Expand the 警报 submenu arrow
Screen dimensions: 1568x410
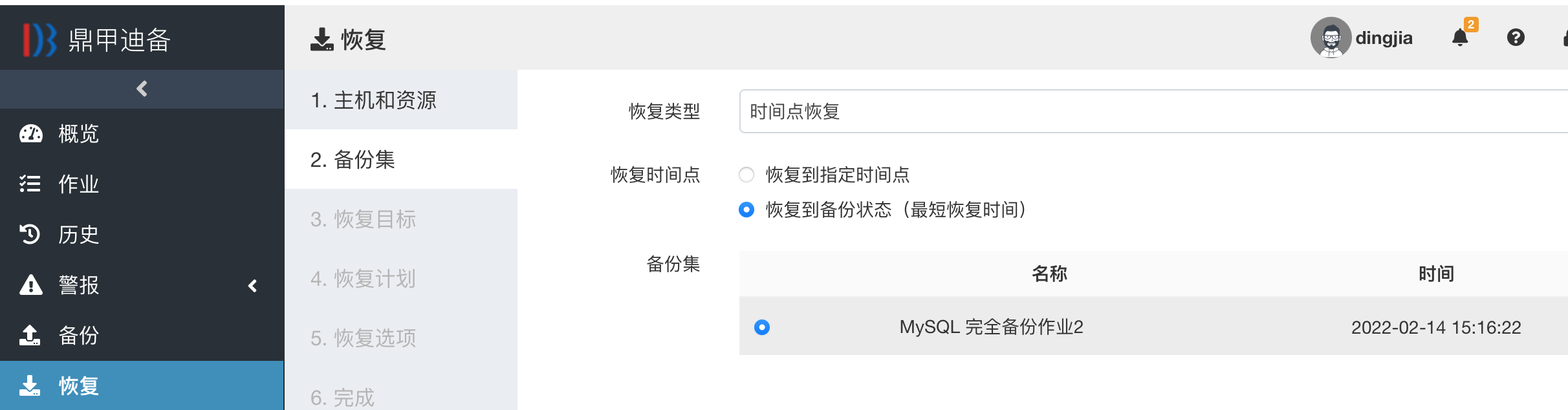(x=253, y=286)
